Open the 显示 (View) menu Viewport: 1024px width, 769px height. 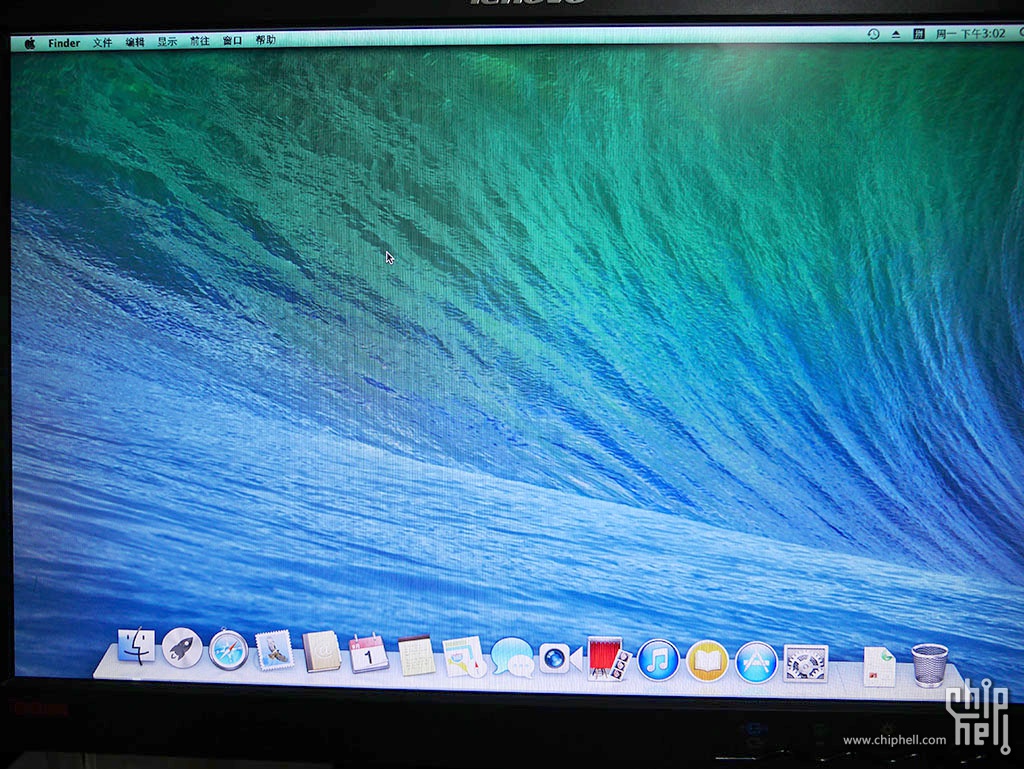167,41
